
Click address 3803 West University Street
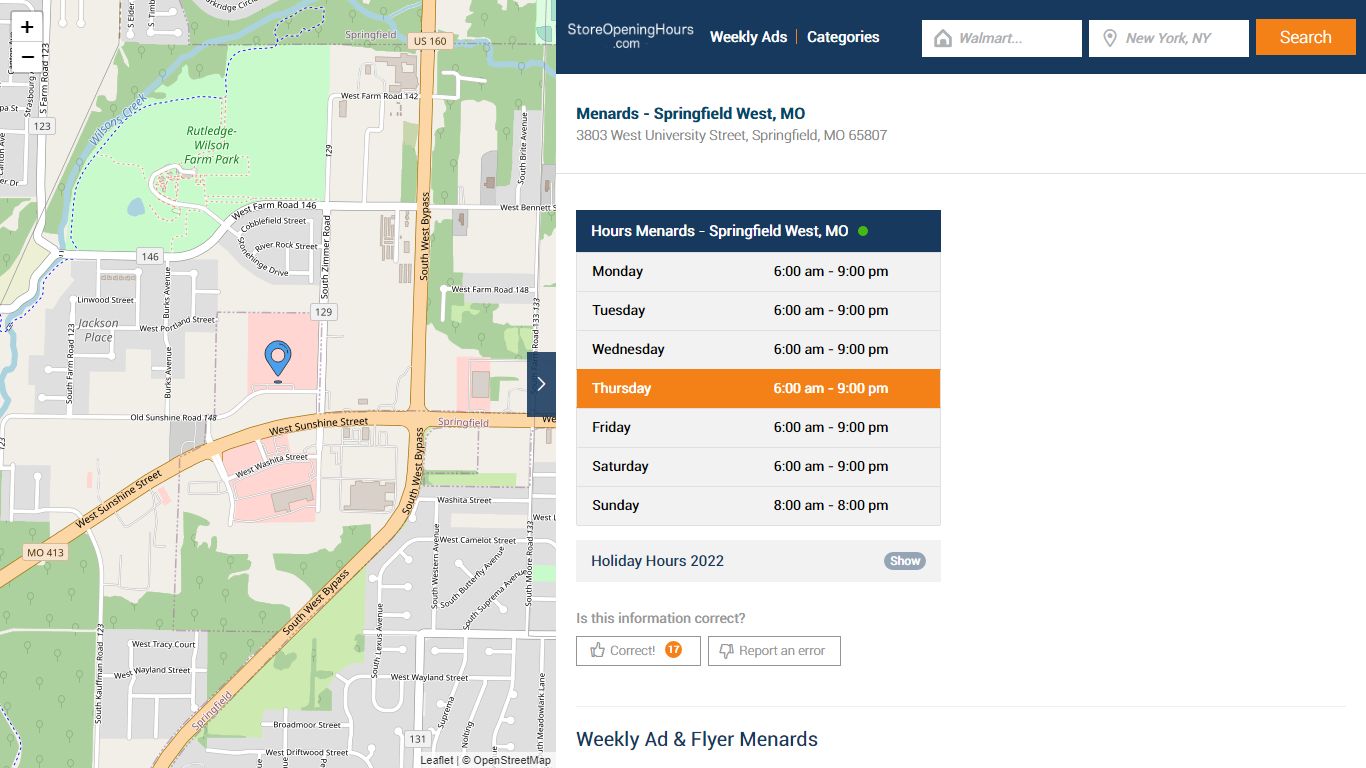pos(731,135)
